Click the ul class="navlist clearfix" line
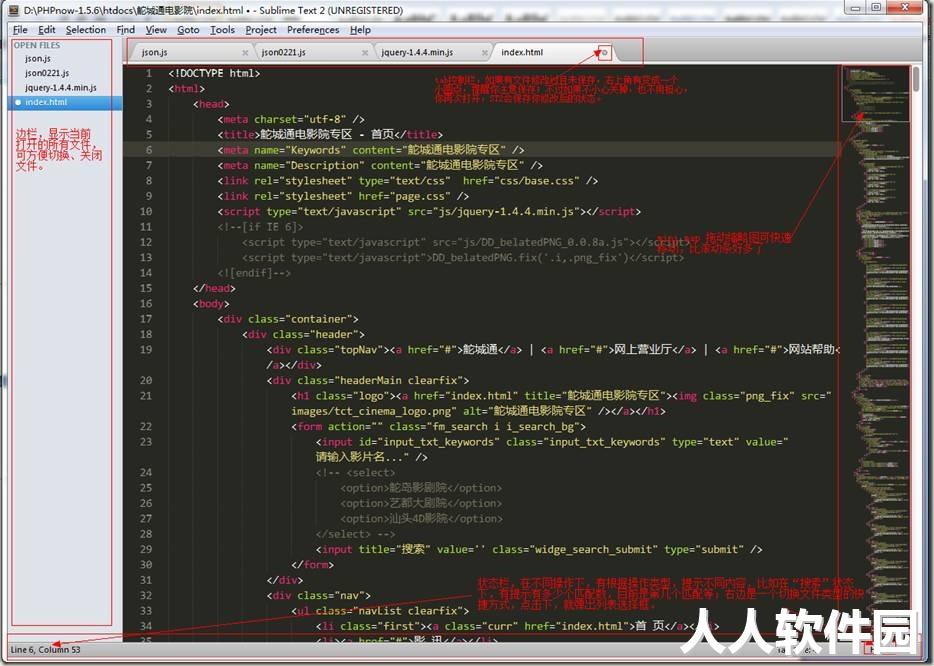The image size is (934, 666). tap(380, 611)
